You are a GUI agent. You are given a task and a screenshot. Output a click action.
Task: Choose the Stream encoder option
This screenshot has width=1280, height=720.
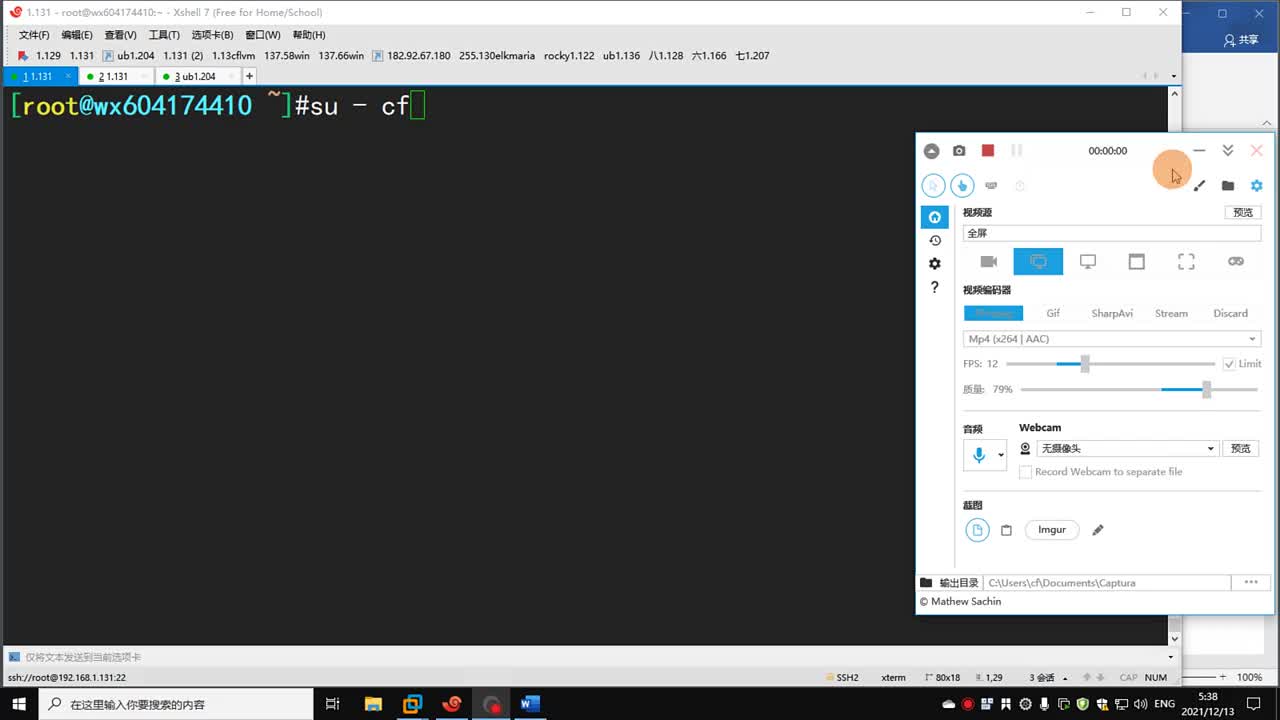coord(1171,313)
